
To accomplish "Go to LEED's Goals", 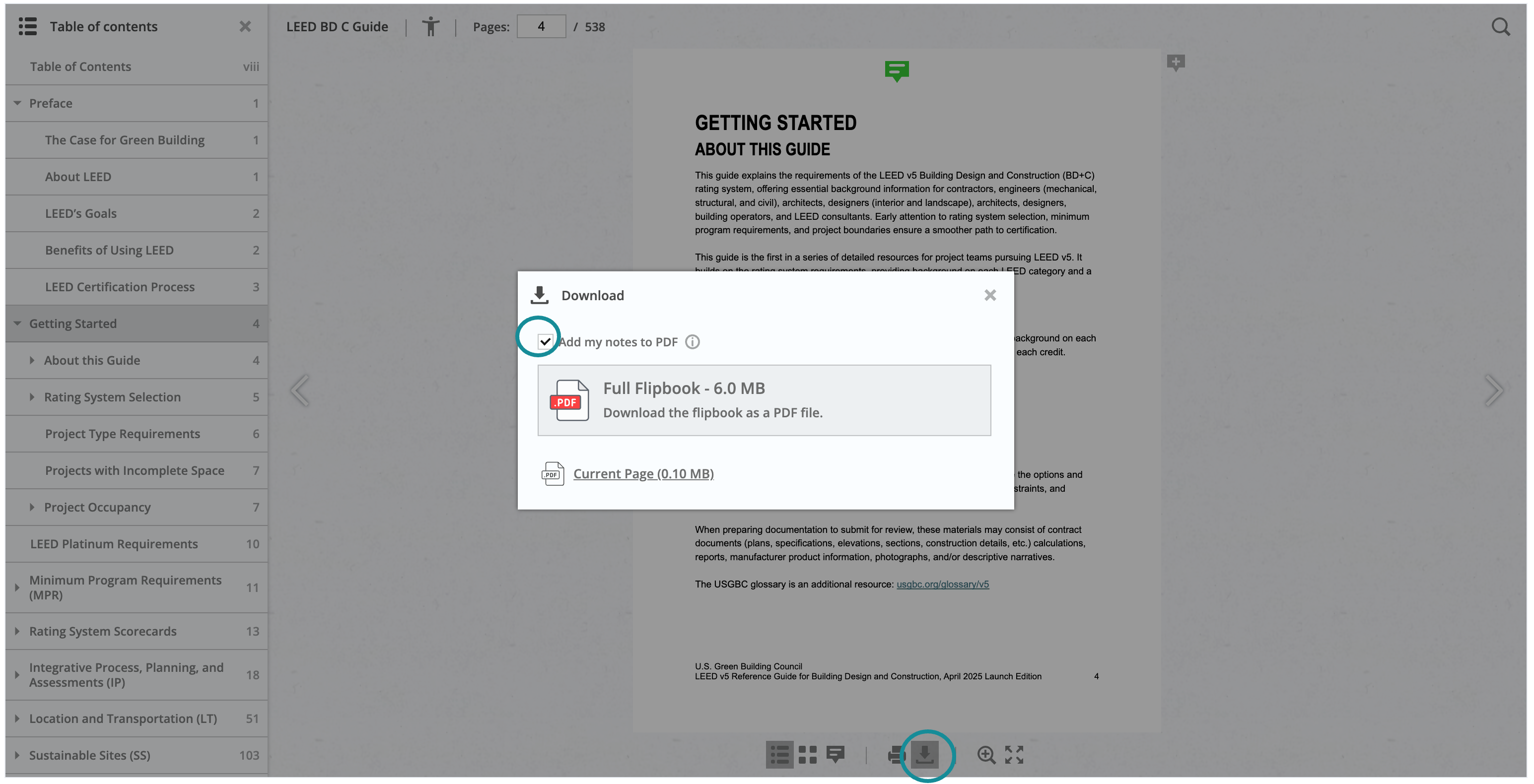I will pos(137,213).
